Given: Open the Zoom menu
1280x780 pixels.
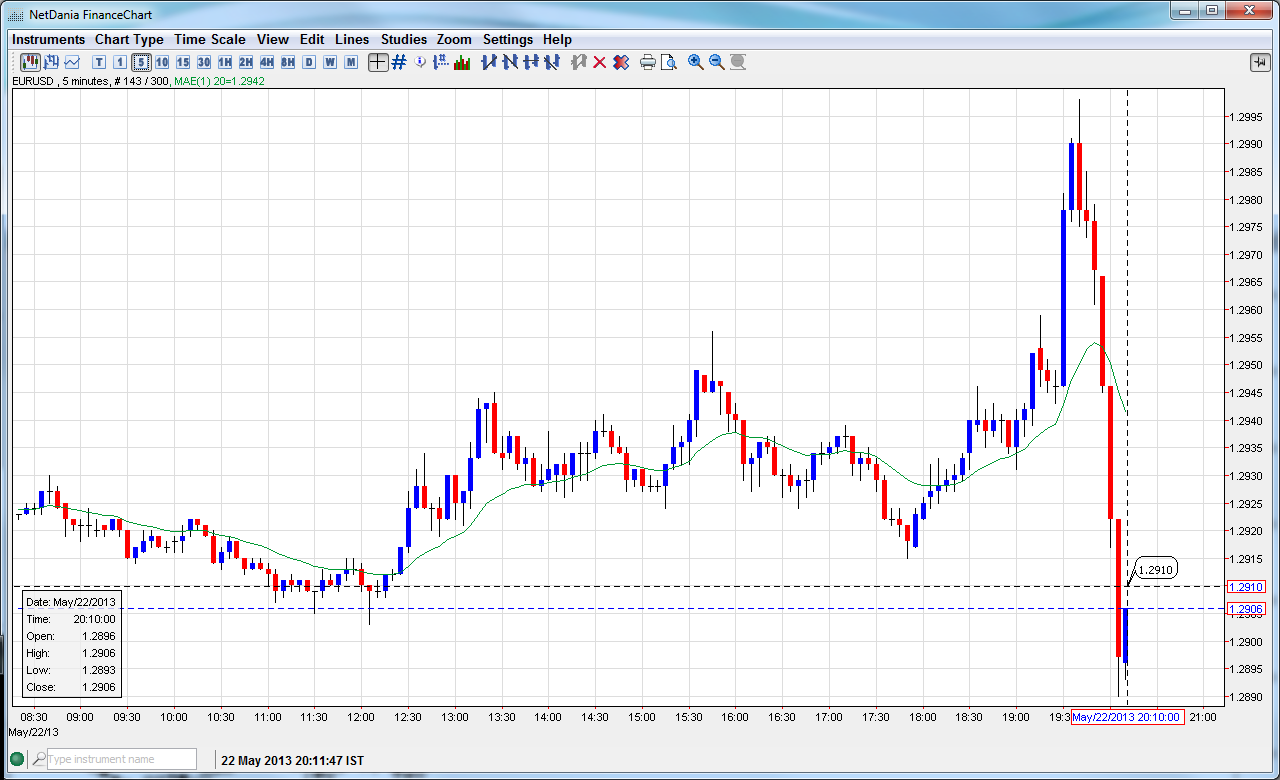Looking at the screenshot, I should [454, 39].
